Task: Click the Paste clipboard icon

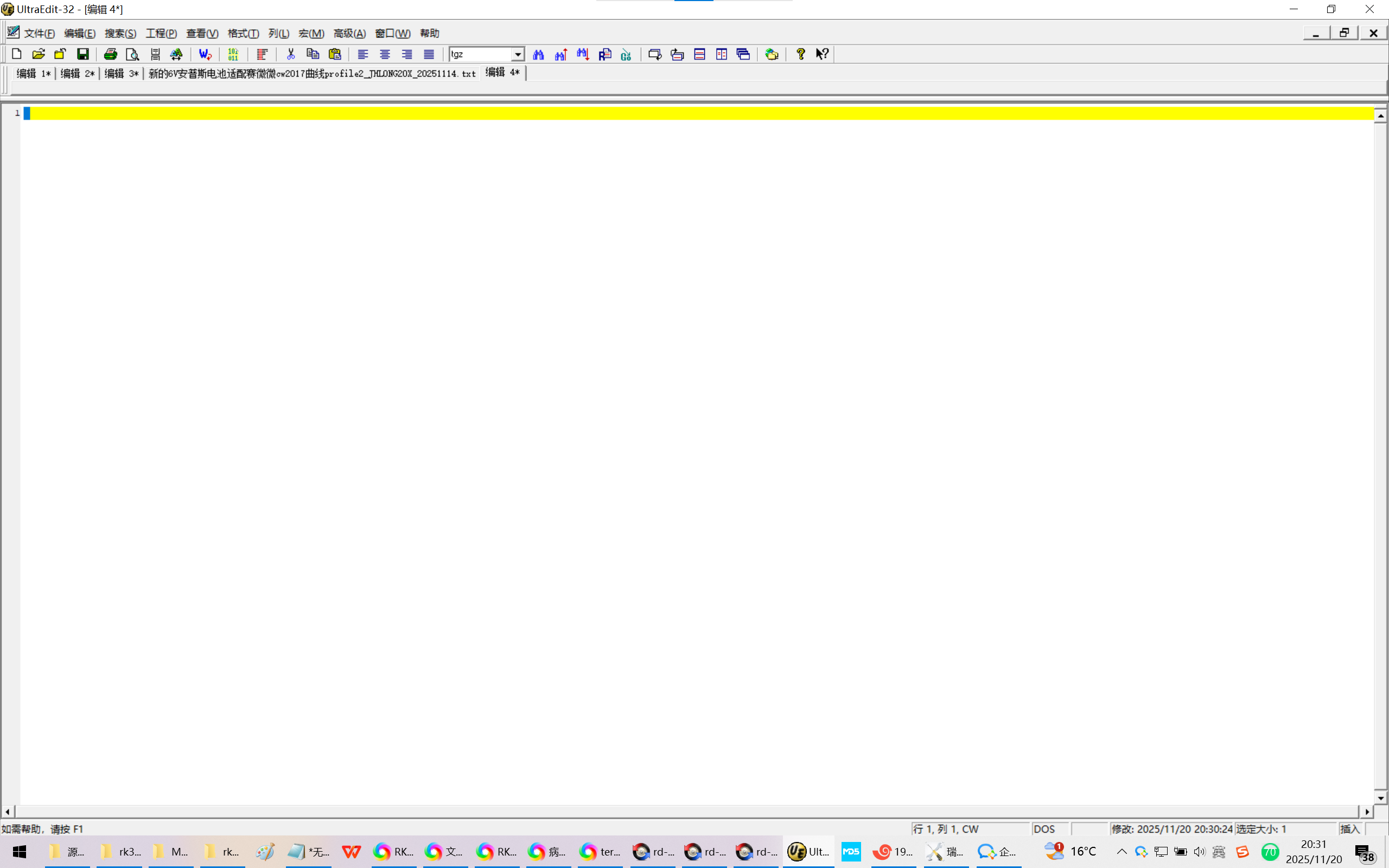Action: [x=335, y=54]
